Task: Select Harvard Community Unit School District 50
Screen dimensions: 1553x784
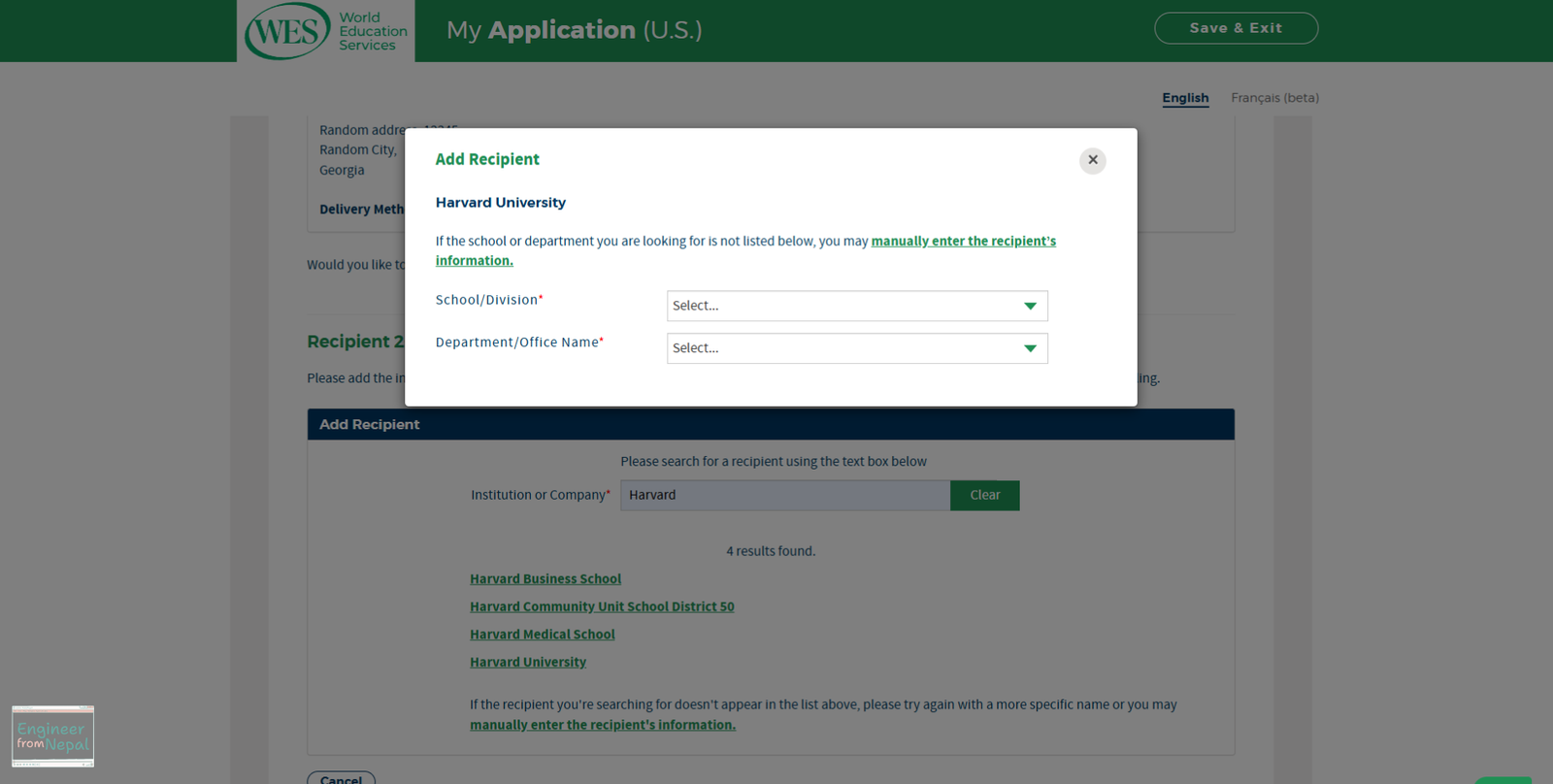Action: (602, 606)
